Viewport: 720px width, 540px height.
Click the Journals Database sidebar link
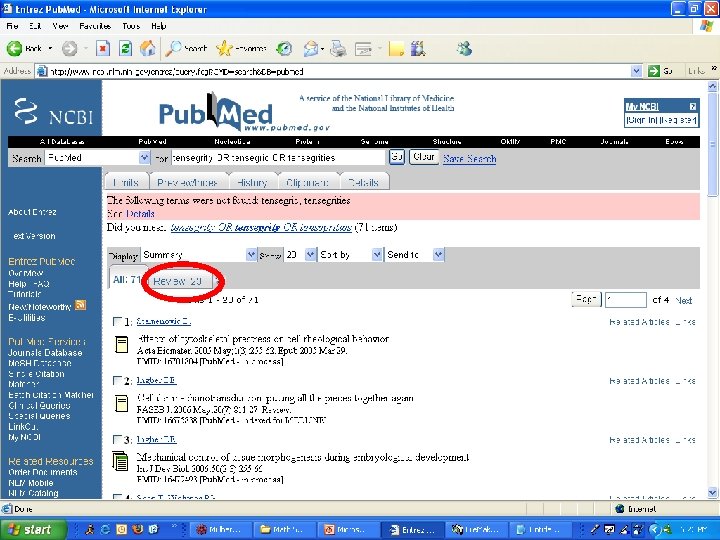(x=45, y=353)
